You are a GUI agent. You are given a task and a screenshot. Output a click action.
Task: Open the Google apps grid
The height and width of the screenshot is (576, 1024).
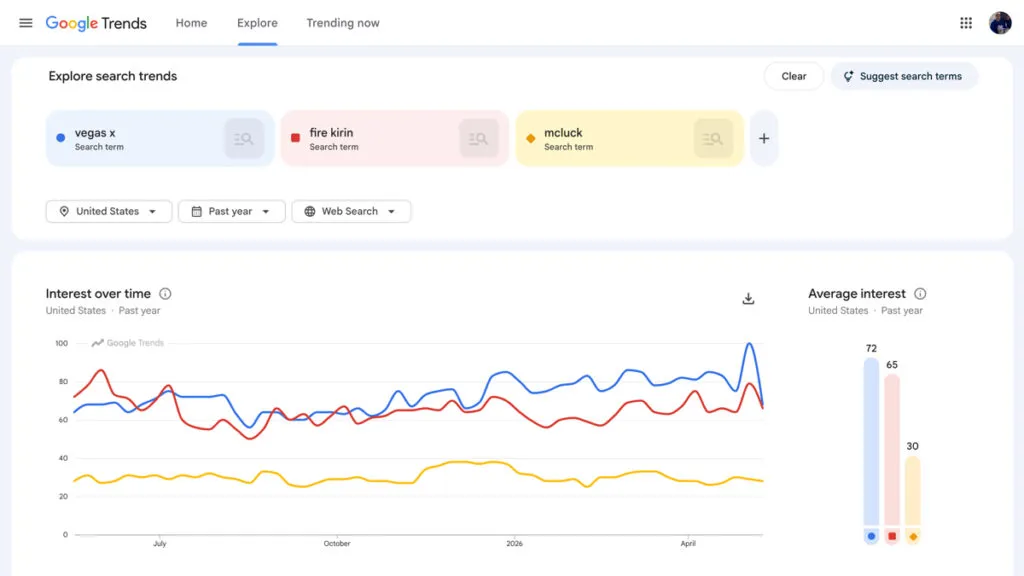(966, 23)
